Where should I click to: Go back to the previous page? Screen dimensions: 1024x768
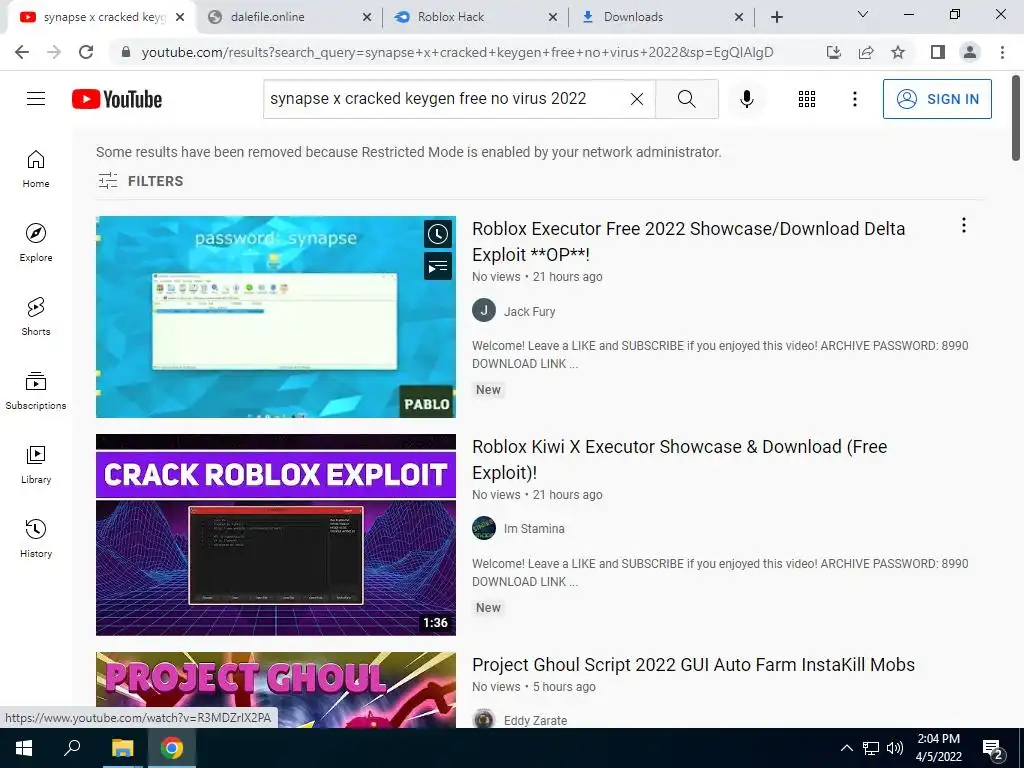pyautogui.click(x=22, y=52)
